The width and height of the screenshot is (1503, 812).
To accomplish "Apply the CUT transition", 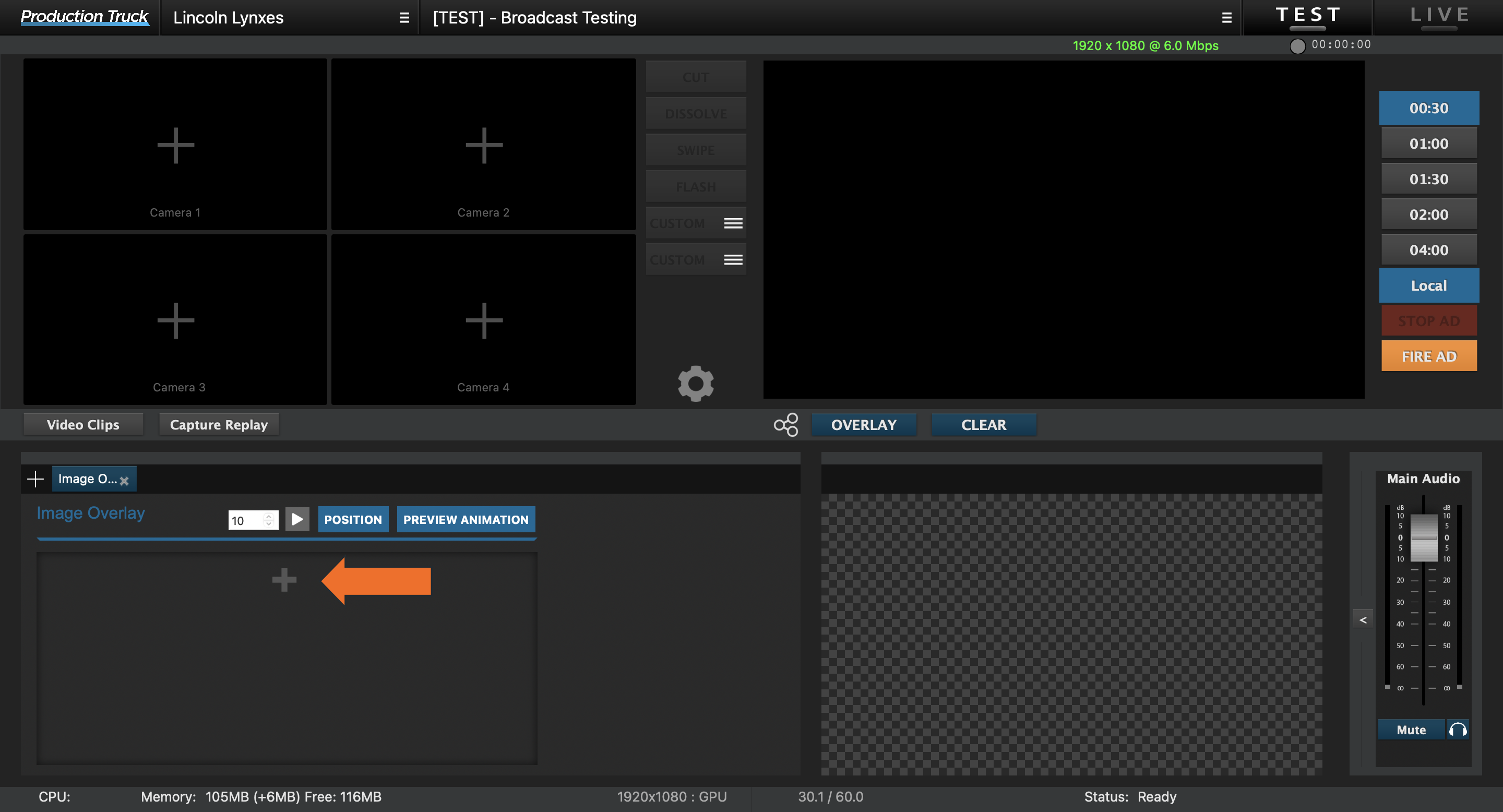I will [696, 77].
